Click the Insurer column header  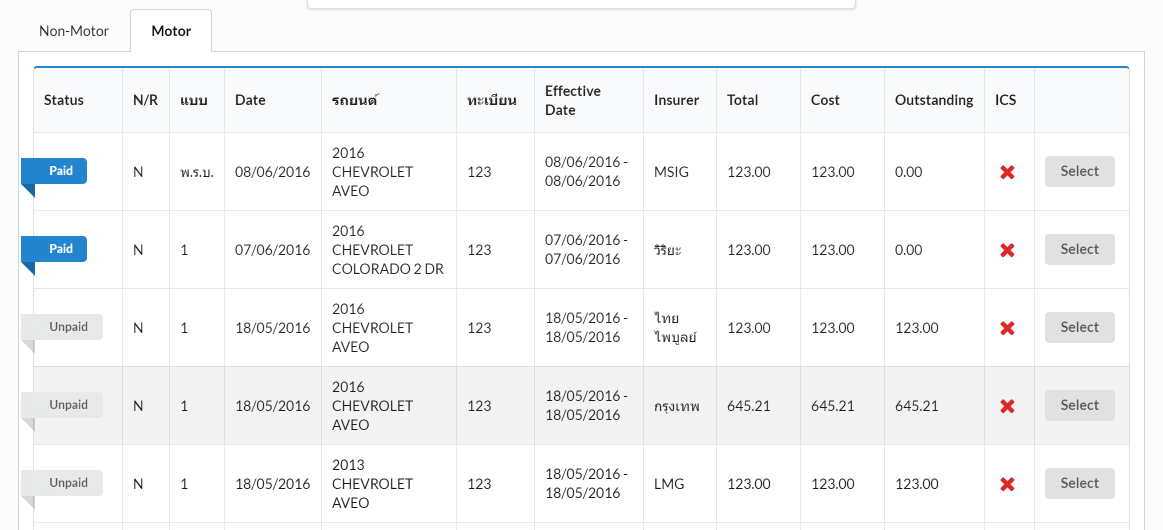click(x=676, y=100)
